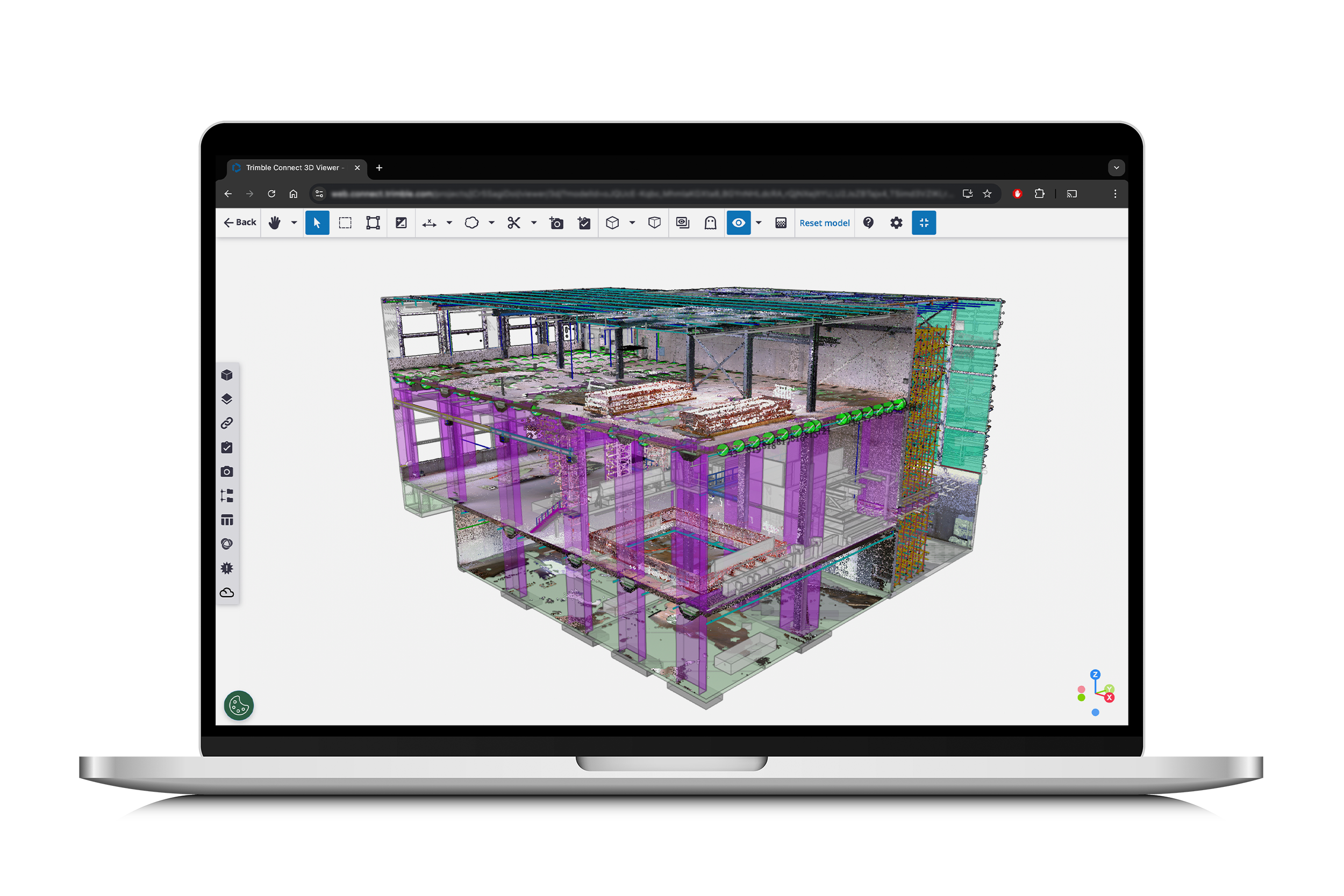Toggle the perspective projection cube icon
Viewport: 1344px width, 896px height.
(655, 223)
